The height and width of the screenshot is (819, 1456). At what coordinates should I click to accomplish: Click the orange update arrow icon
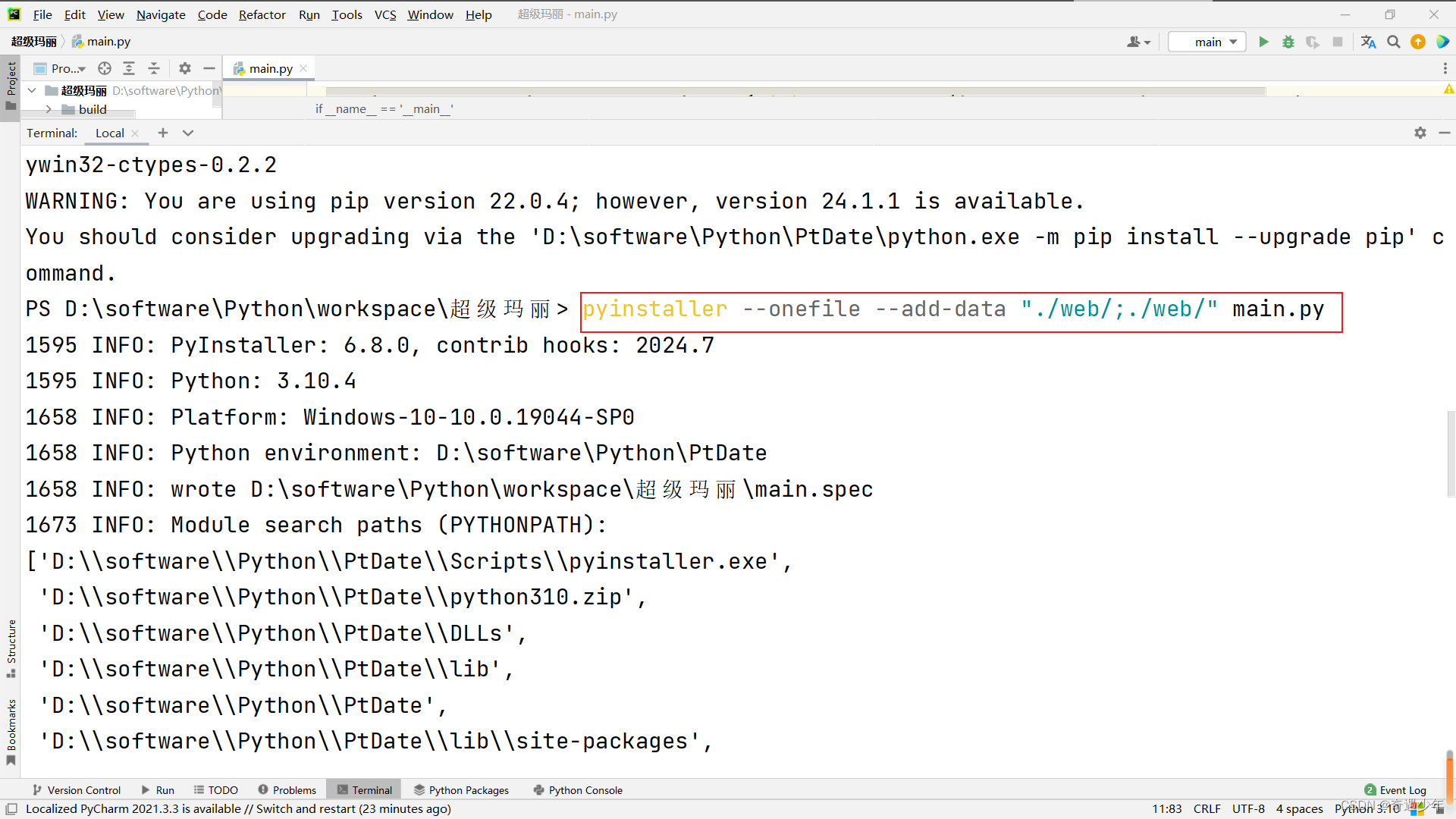coord(1417,42)
